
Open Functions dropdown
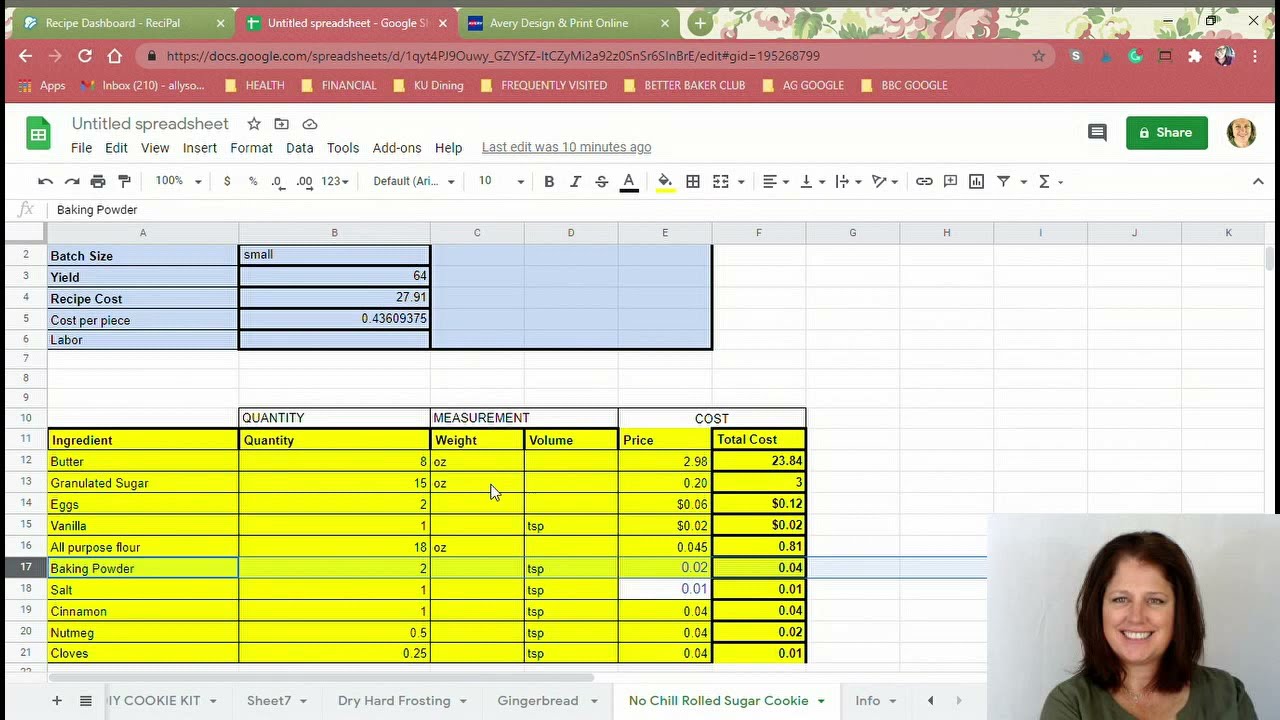[x=1050, y=181]
